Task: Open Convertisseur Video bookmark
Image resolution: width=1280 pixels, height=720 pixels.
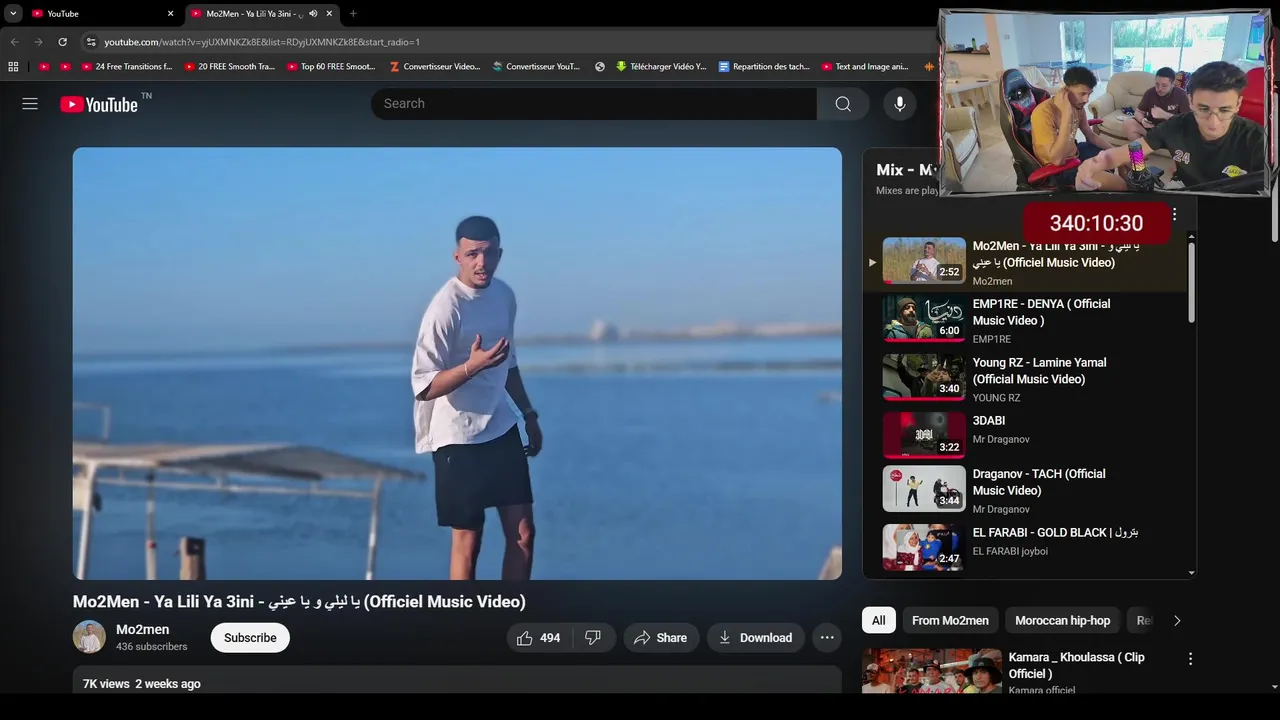Action: (x=435, y=67)
